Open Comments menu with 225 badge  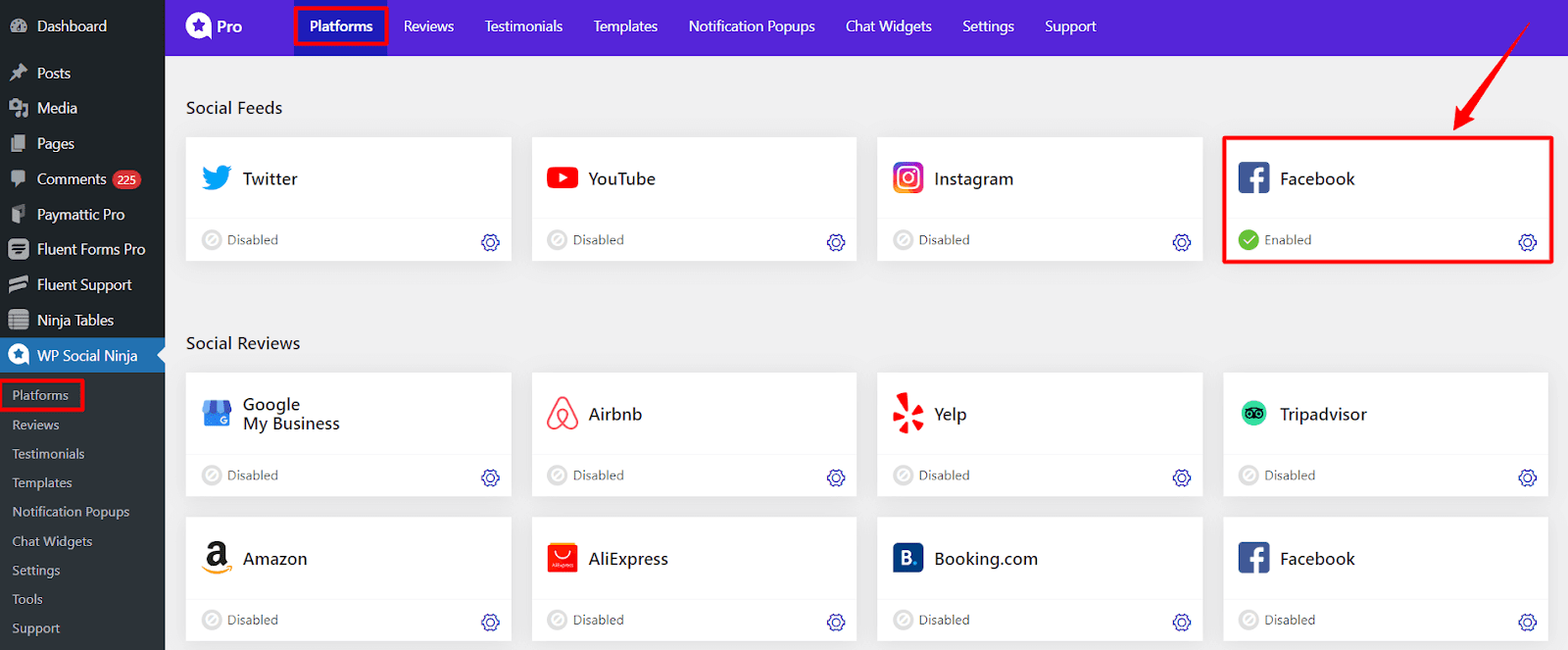(x=82, y=178)
